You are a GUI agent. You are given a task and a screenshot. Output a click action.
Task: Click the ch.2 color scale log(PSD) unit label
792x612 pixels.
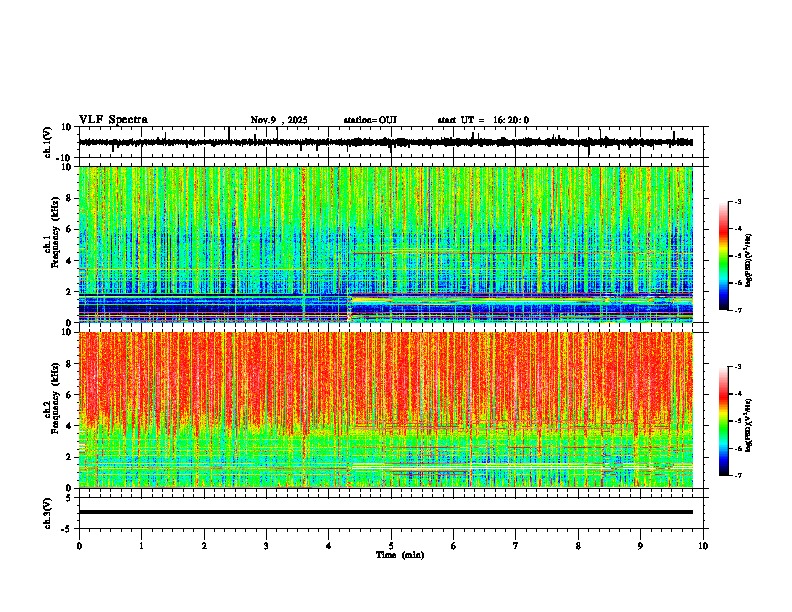[749, 425]
